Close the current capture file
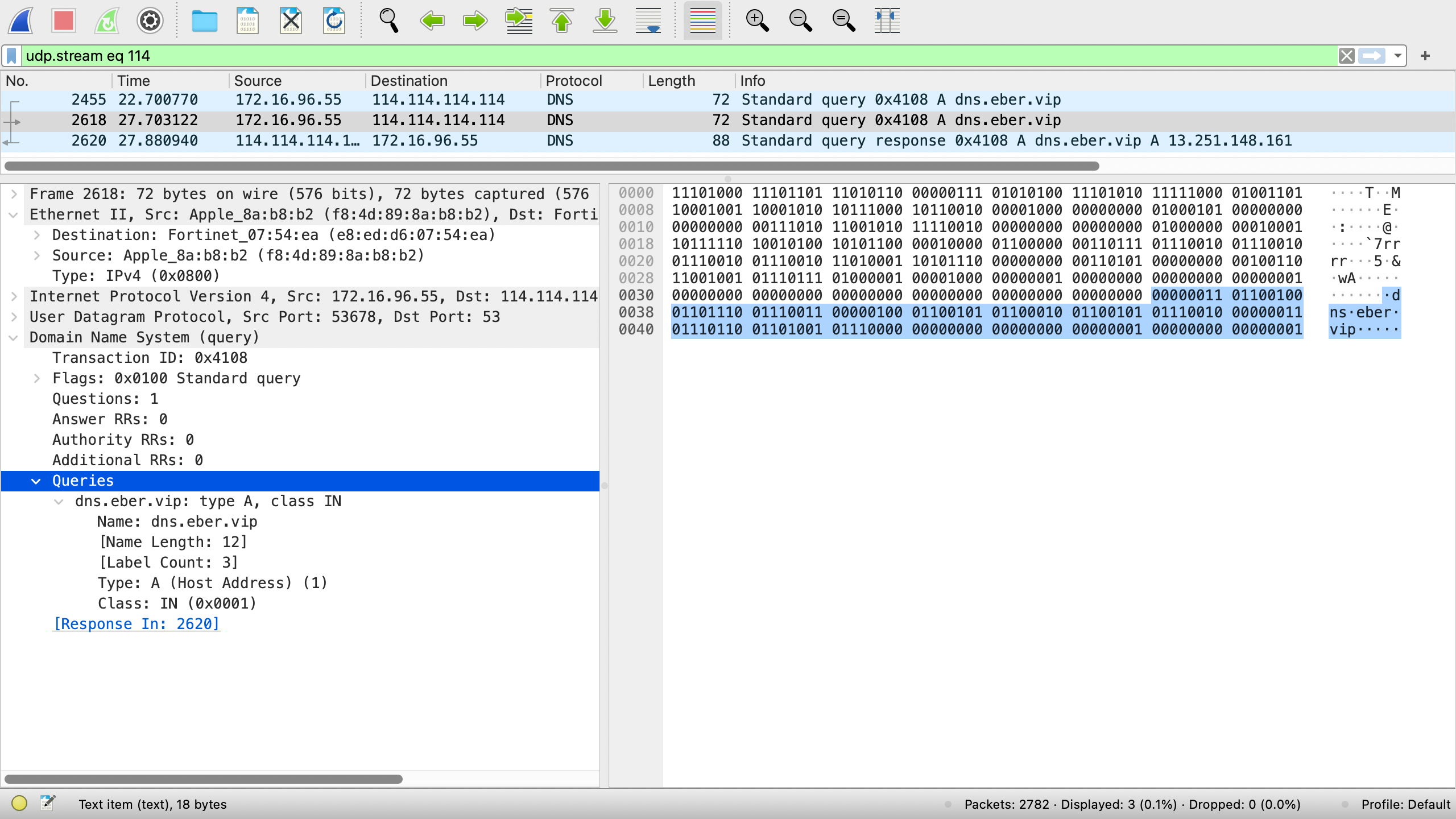1456x819 pixels. 291,21
